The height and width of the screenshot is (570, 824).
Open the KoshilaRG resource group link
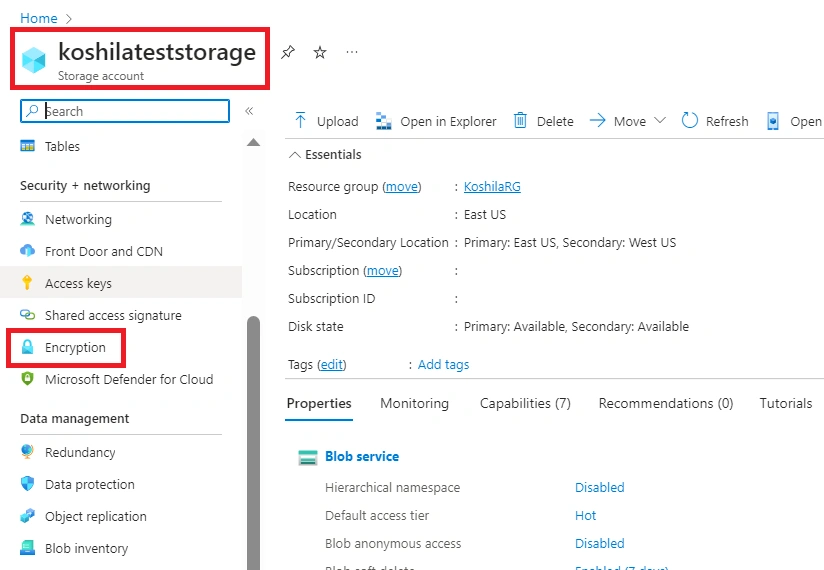pyautogui.click(x=492, y=186)
